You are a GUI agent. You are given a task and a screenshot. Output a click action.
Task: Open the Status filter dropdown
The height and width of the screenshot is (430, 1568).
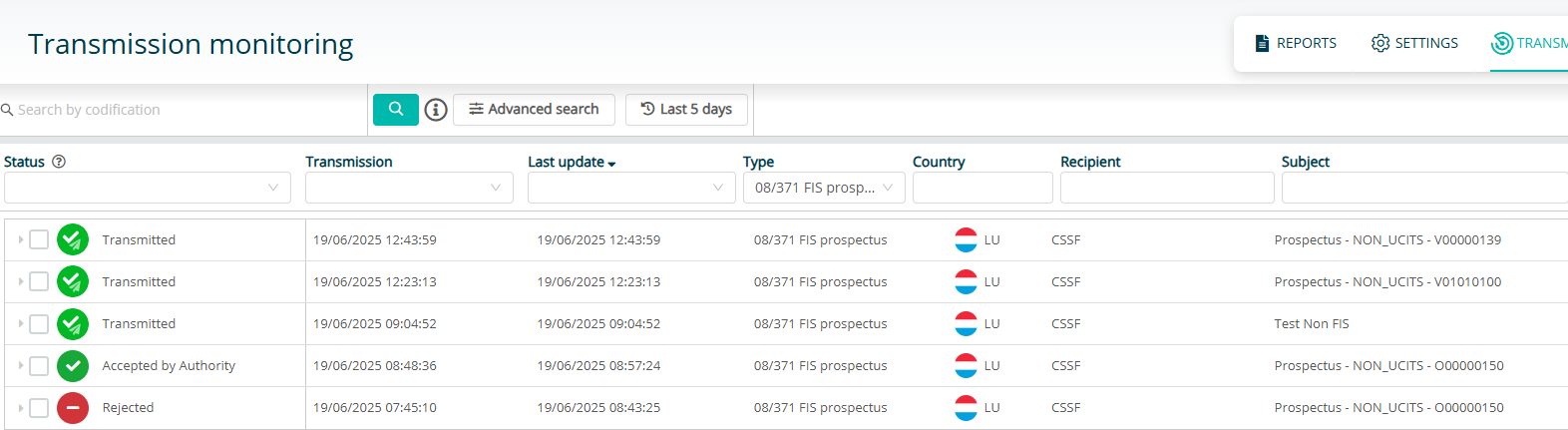point(148,188)
